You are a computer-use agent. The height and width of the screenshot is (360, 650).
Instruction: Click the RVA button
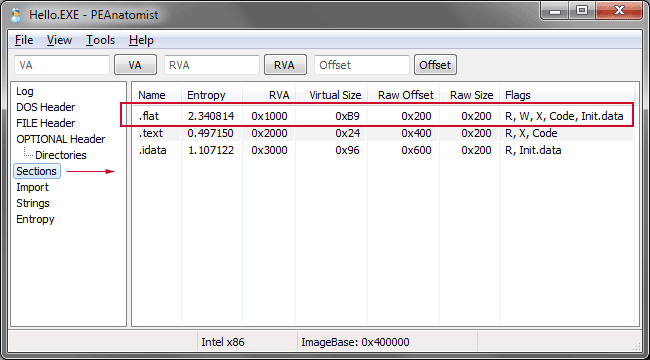click(285, 65)
